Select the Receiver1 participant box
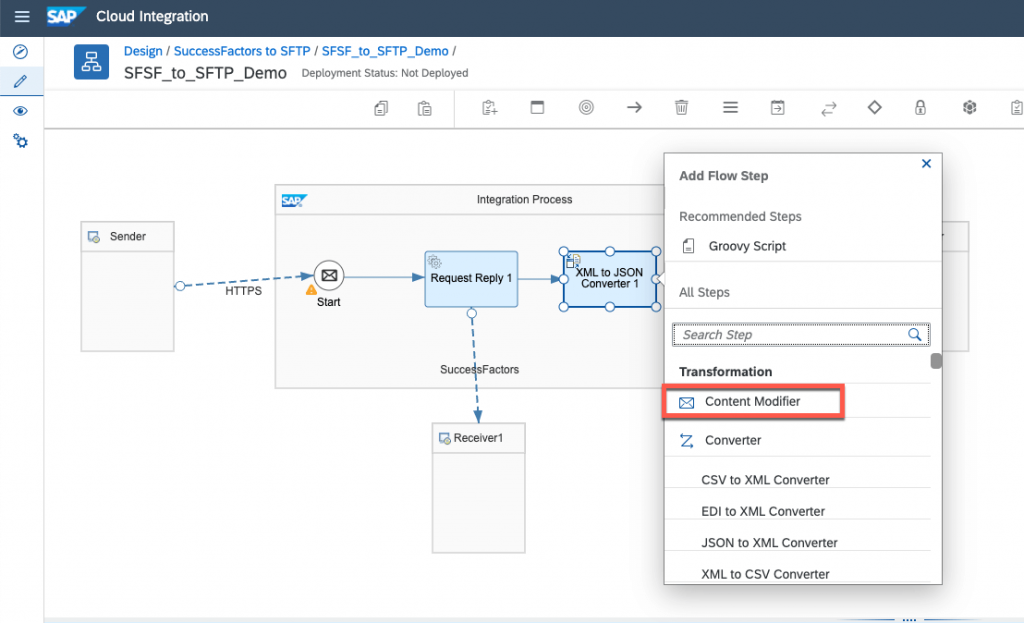This screenshot has height=623, width=1024. [x=479, y=488]
